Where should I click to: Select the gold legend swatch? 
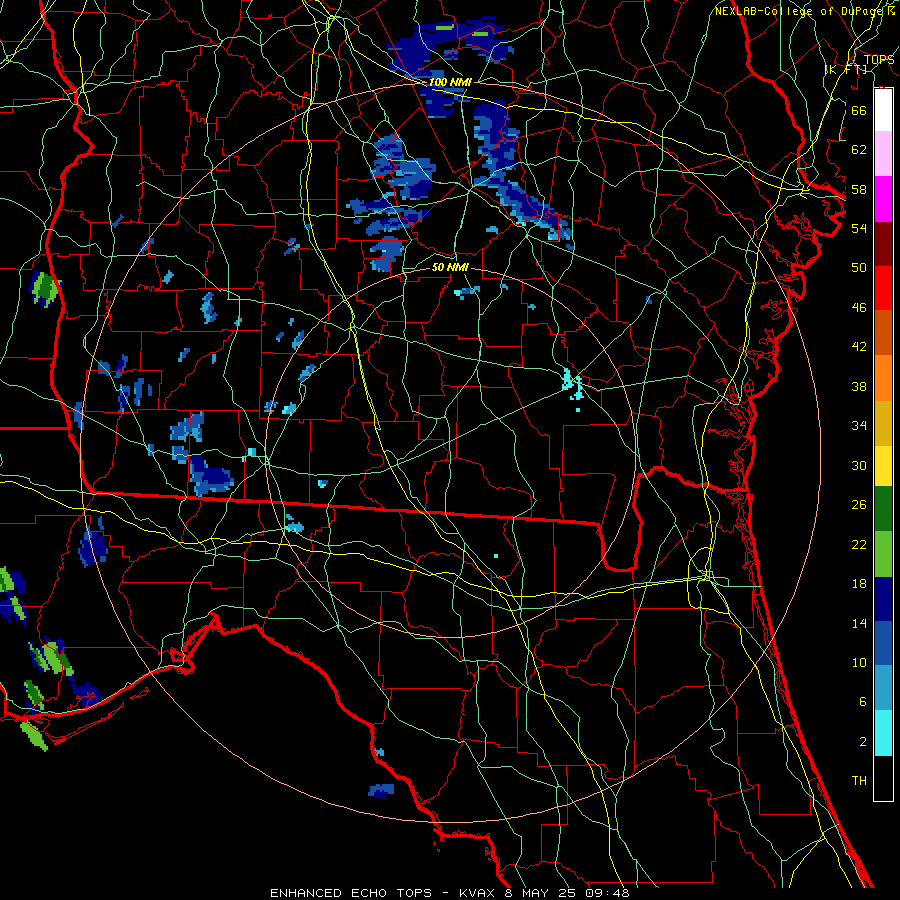tap(883, 423)
